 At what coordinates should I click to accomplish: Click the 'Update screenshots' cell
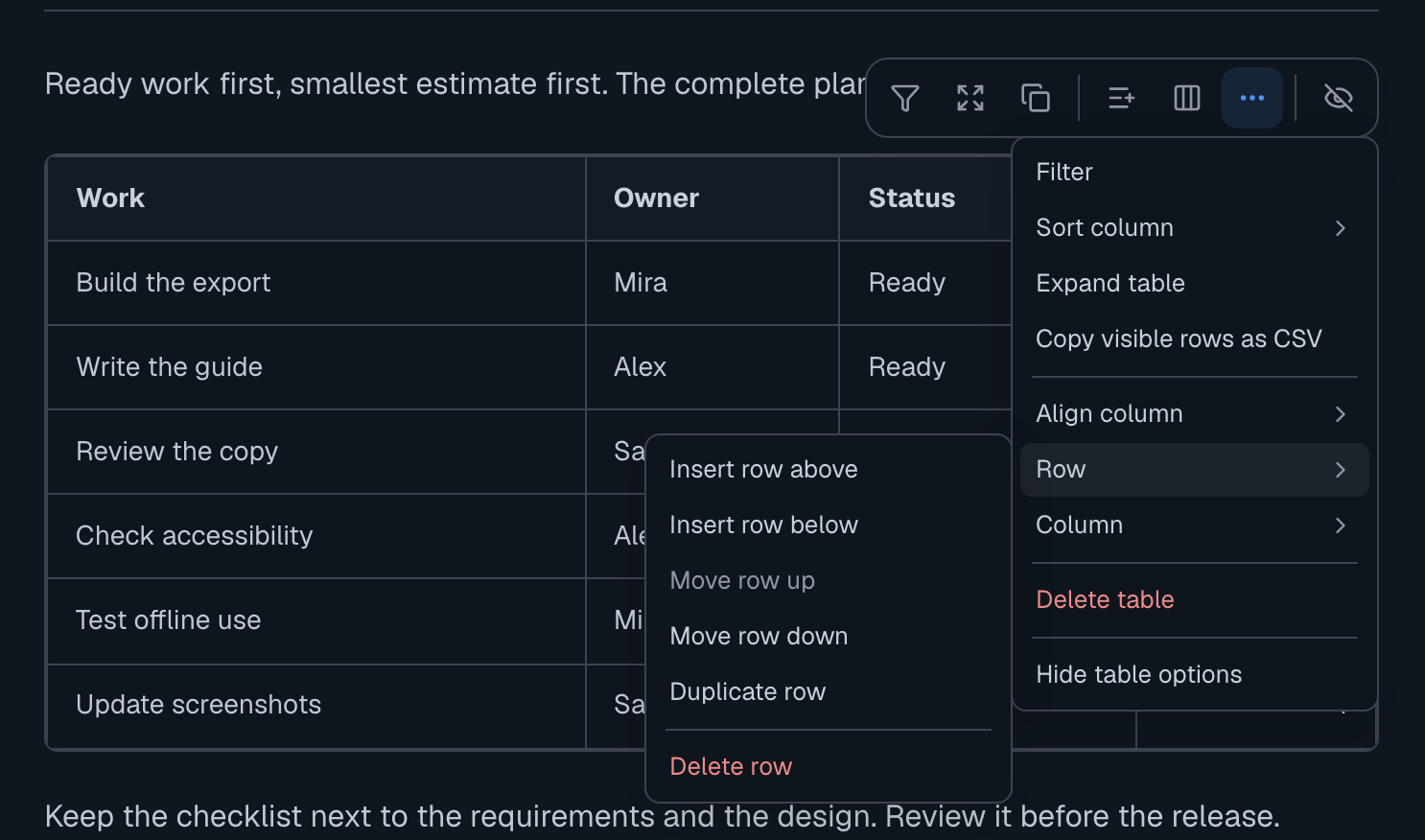[316, 706]
